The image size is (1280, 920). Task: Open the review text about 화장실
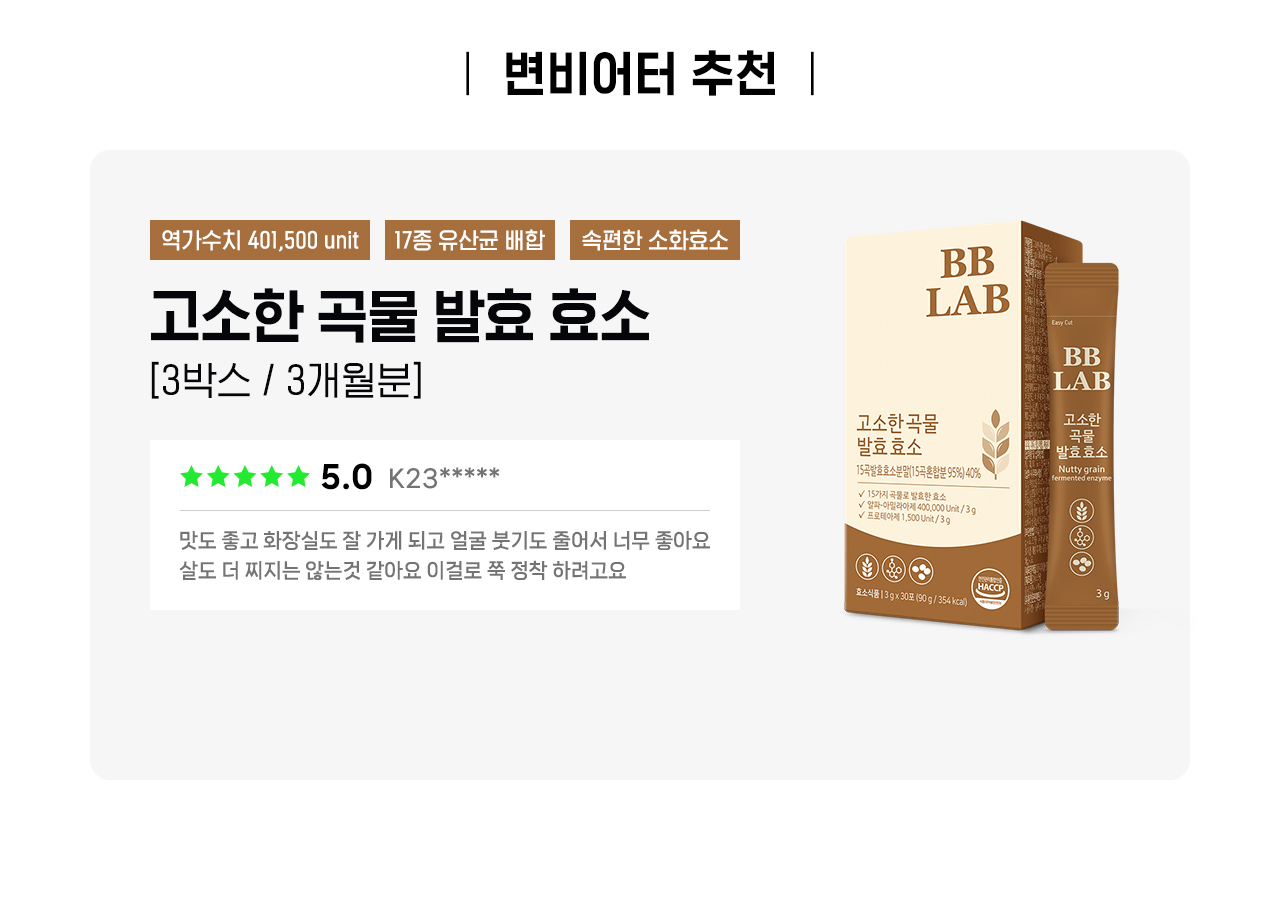(444, 556)
